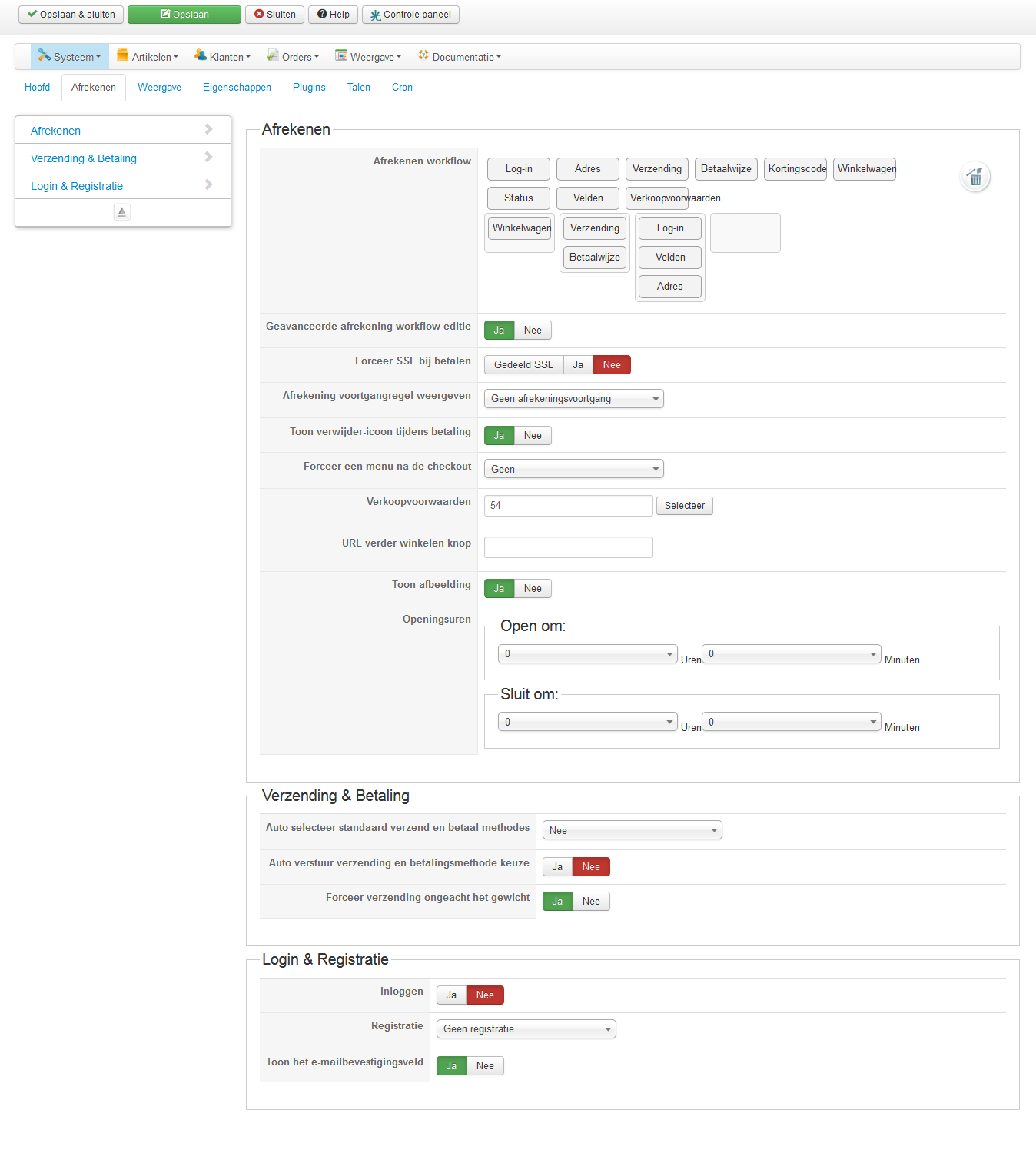Set Inloggen to Ja
The image size is (1036, 1153).
[451, 995]
